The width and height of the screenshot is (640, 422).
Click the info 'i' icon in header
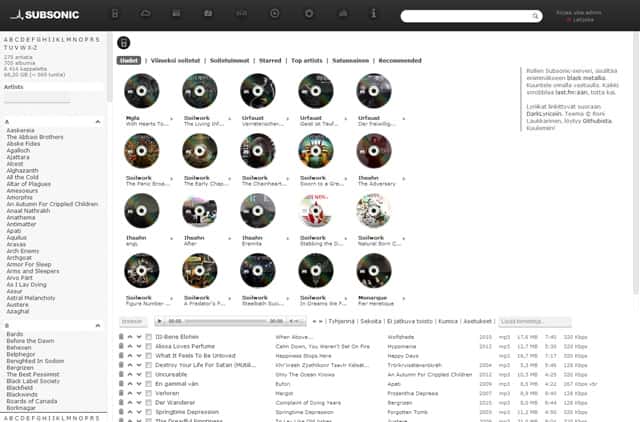[x=373, y=13]
